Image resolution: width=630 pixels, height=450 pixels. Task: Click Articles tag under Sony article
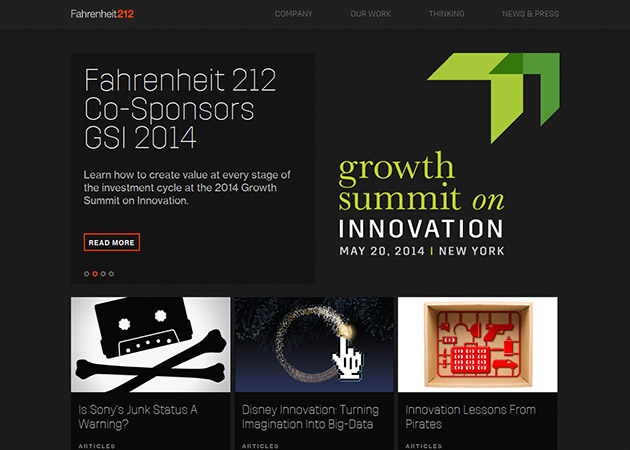point(97,446)
